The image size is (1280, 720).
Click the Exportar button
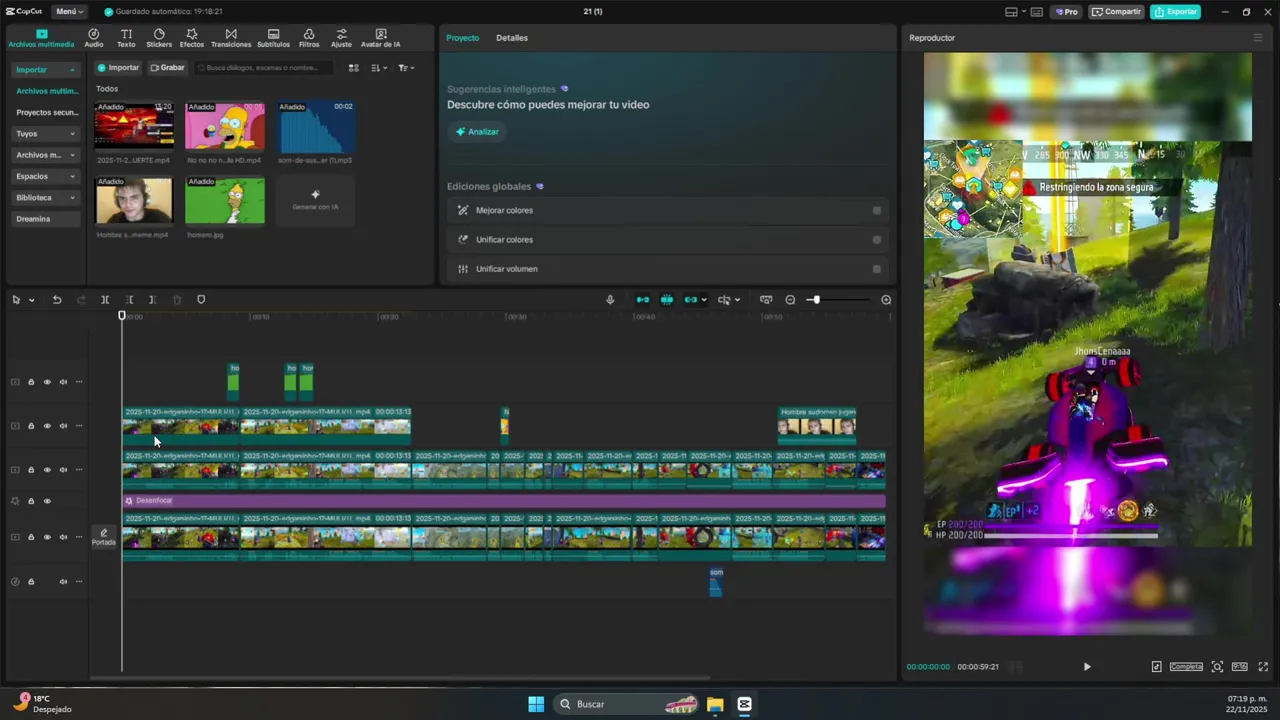pos(1176,12)
